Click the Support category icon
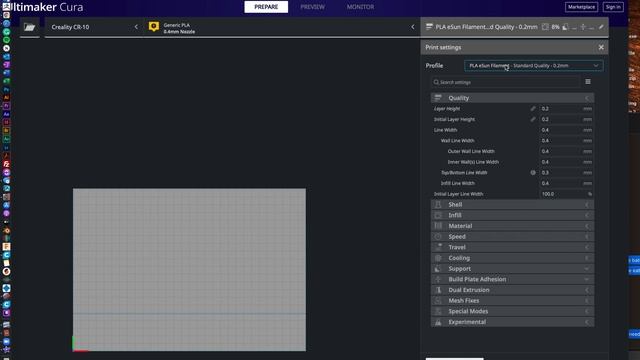The height and width of the screenshot is (360, 640). pyautogui.click(x=438, y=269)
